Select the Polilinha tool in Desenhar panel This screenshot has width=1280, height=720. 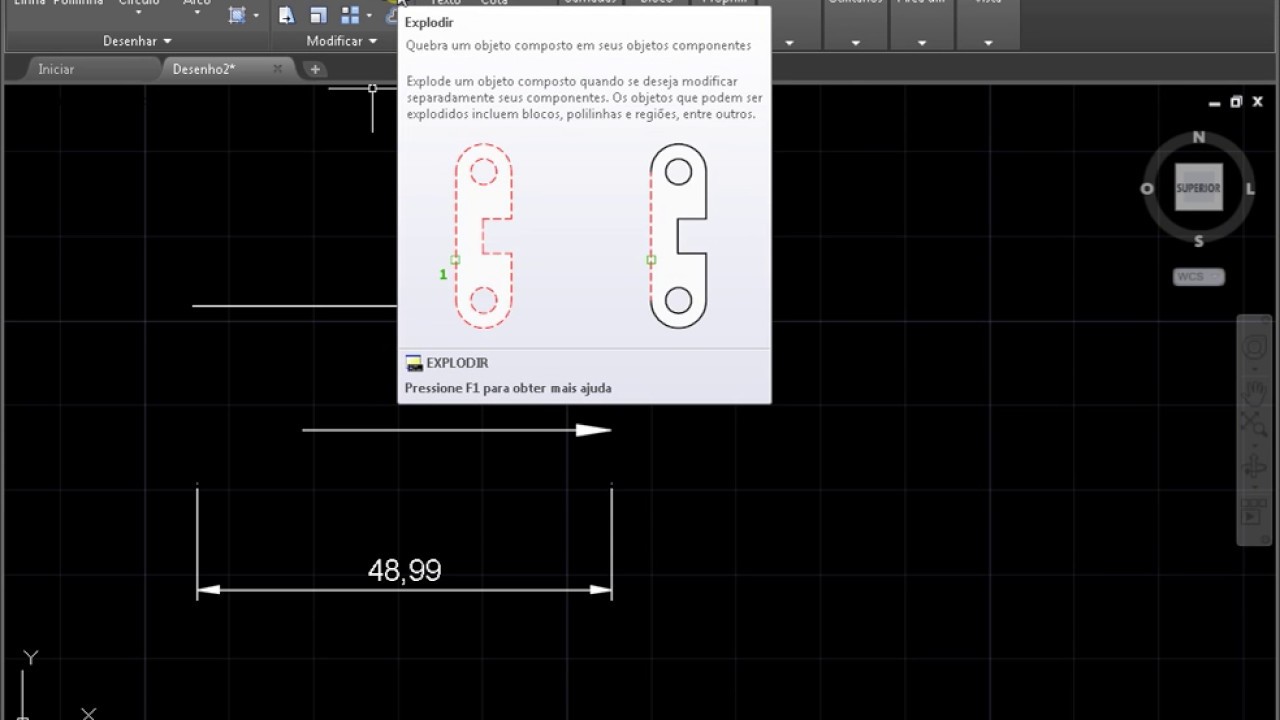78,3
